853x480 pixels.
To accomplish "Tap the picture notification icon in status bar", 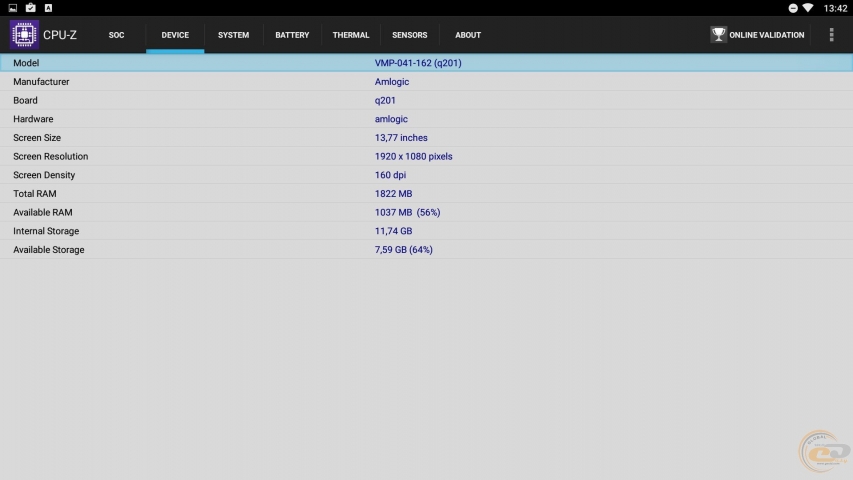I will click(13, 8).
